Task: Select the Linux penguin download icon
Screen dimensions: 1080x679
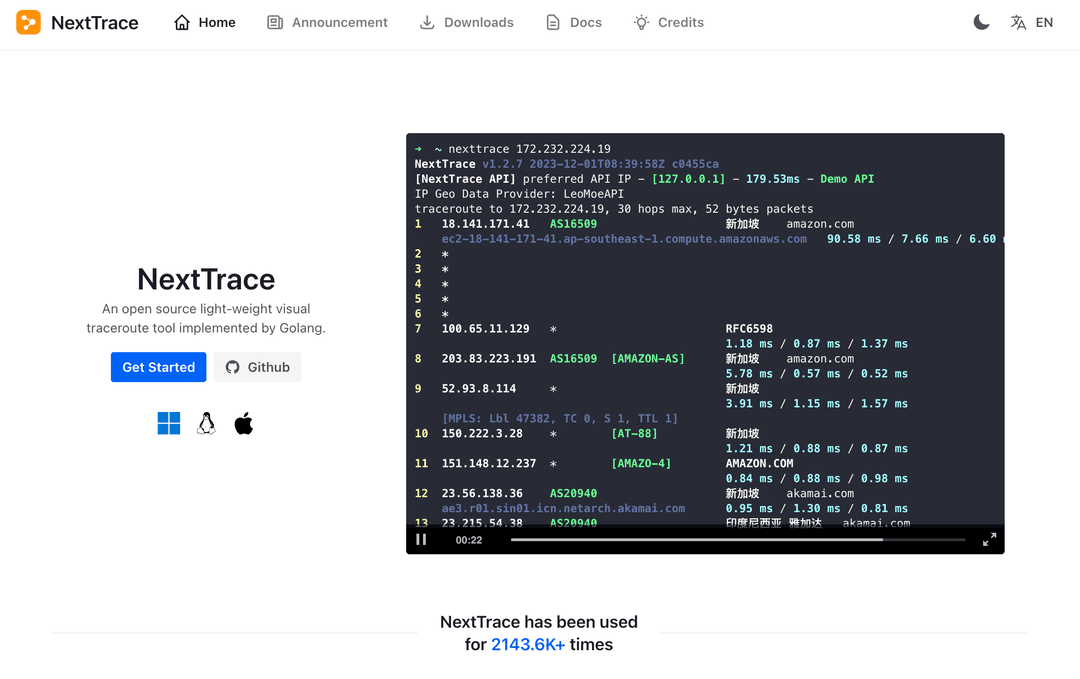Action: tap(206, 423)
